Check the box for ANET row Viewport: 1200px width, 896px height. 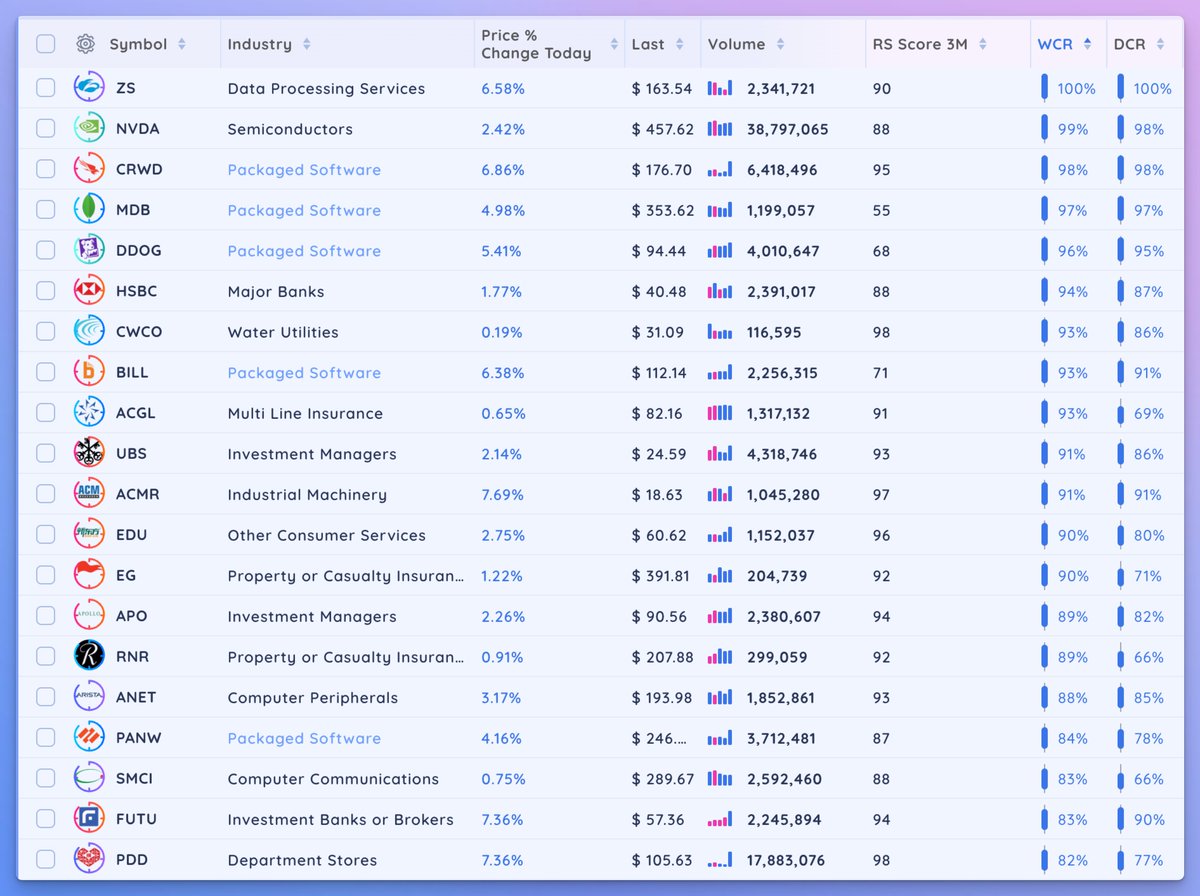(46, 697)
